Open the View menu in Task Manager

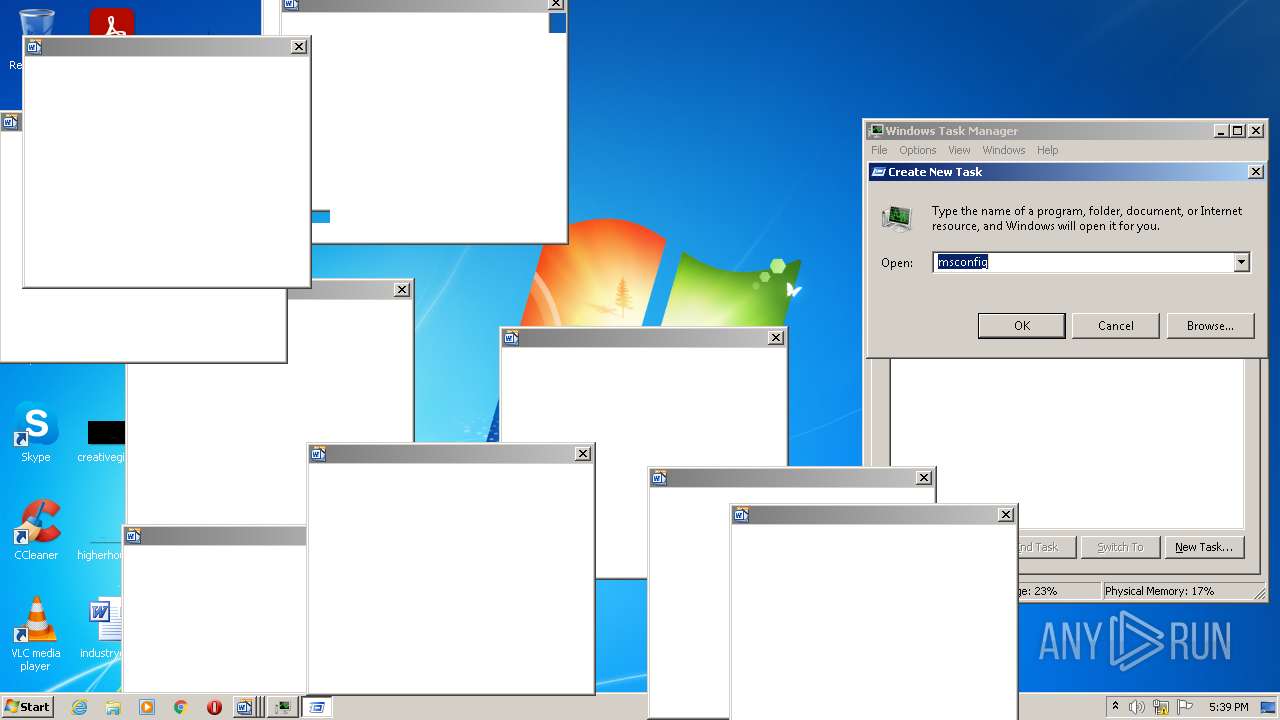click(x=959, y=150)
